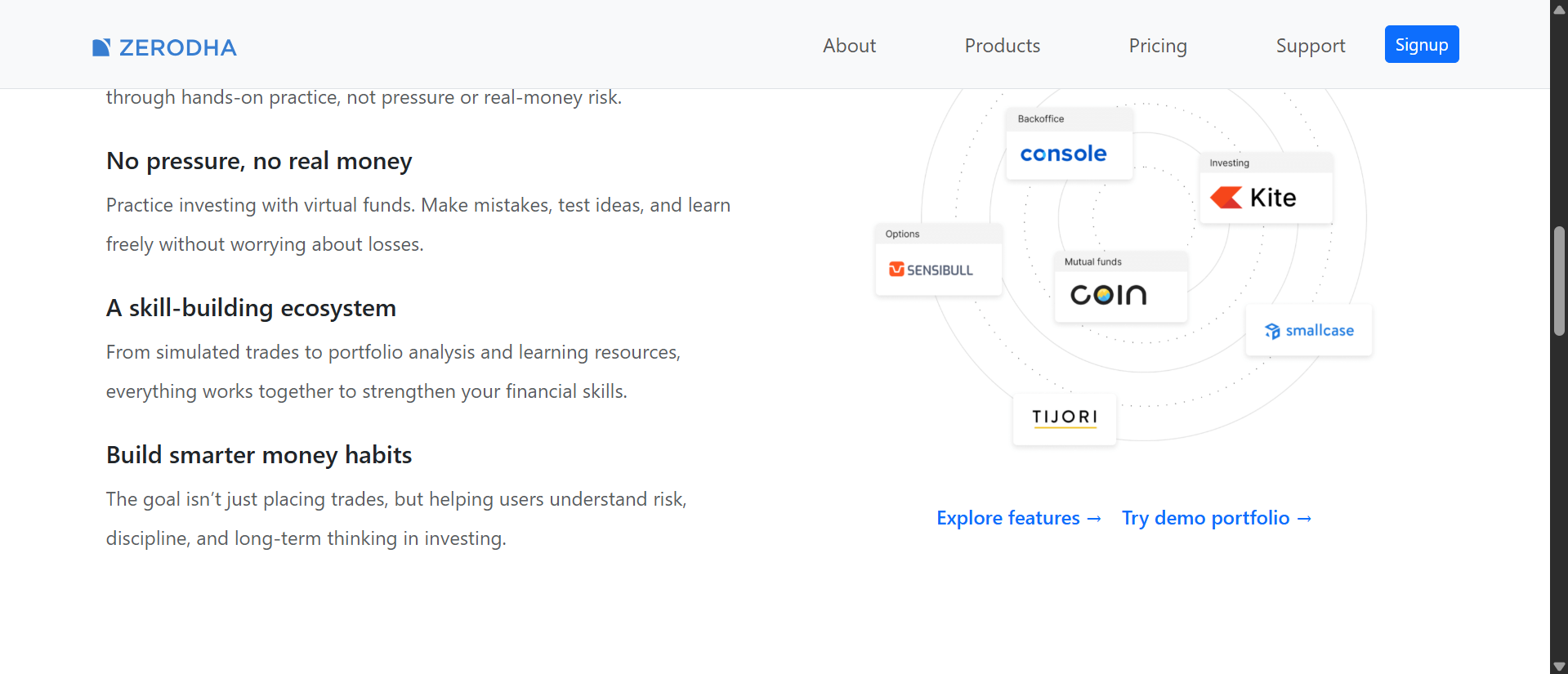This screenshot has height=674, width=1568.
Task: Select the Tijori product logo
Action: pyautogui.click(x=1064, y=417)
